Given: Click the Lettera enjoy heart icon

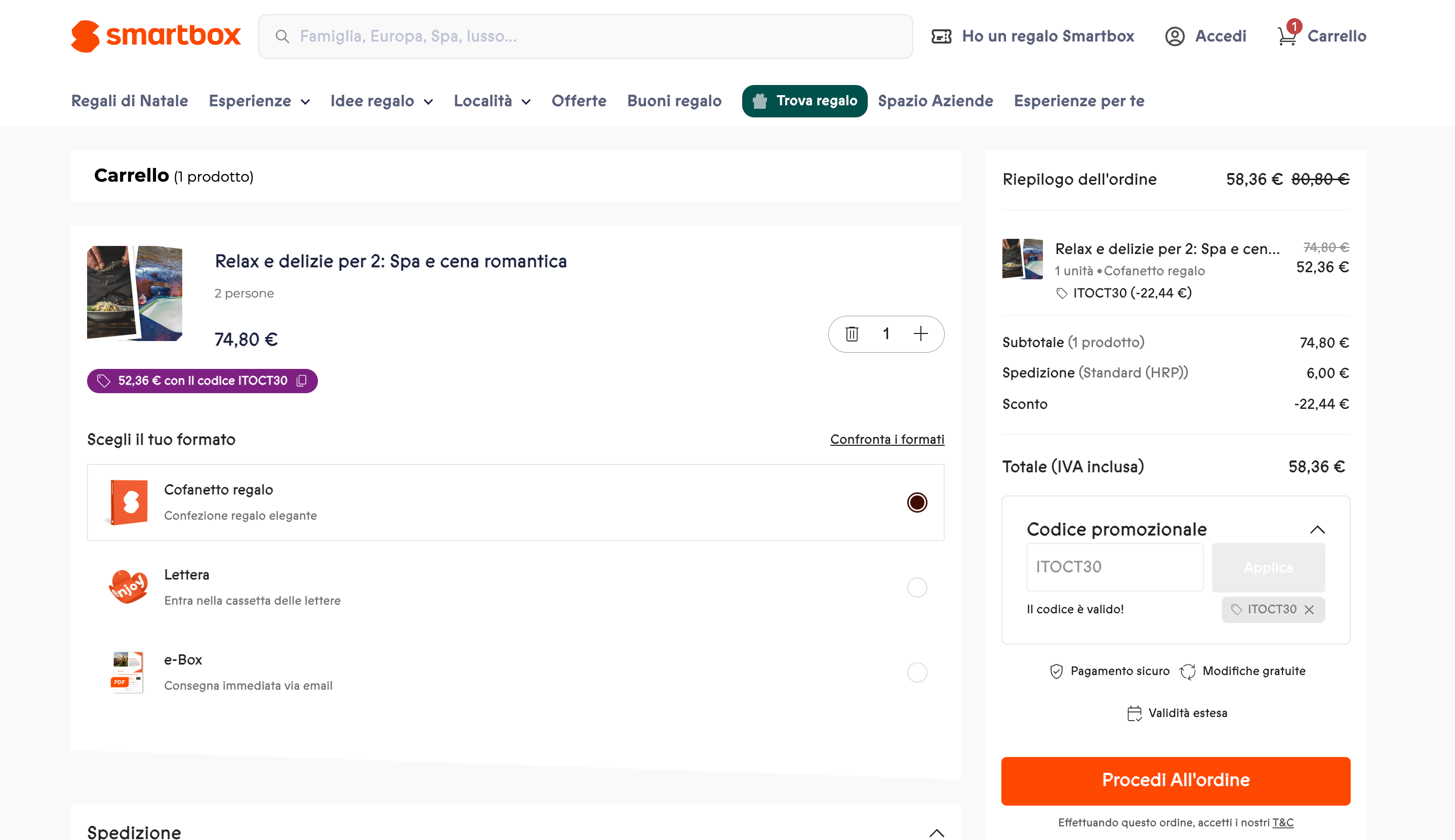Looking at the screenshot, I should tap(128, 586).
